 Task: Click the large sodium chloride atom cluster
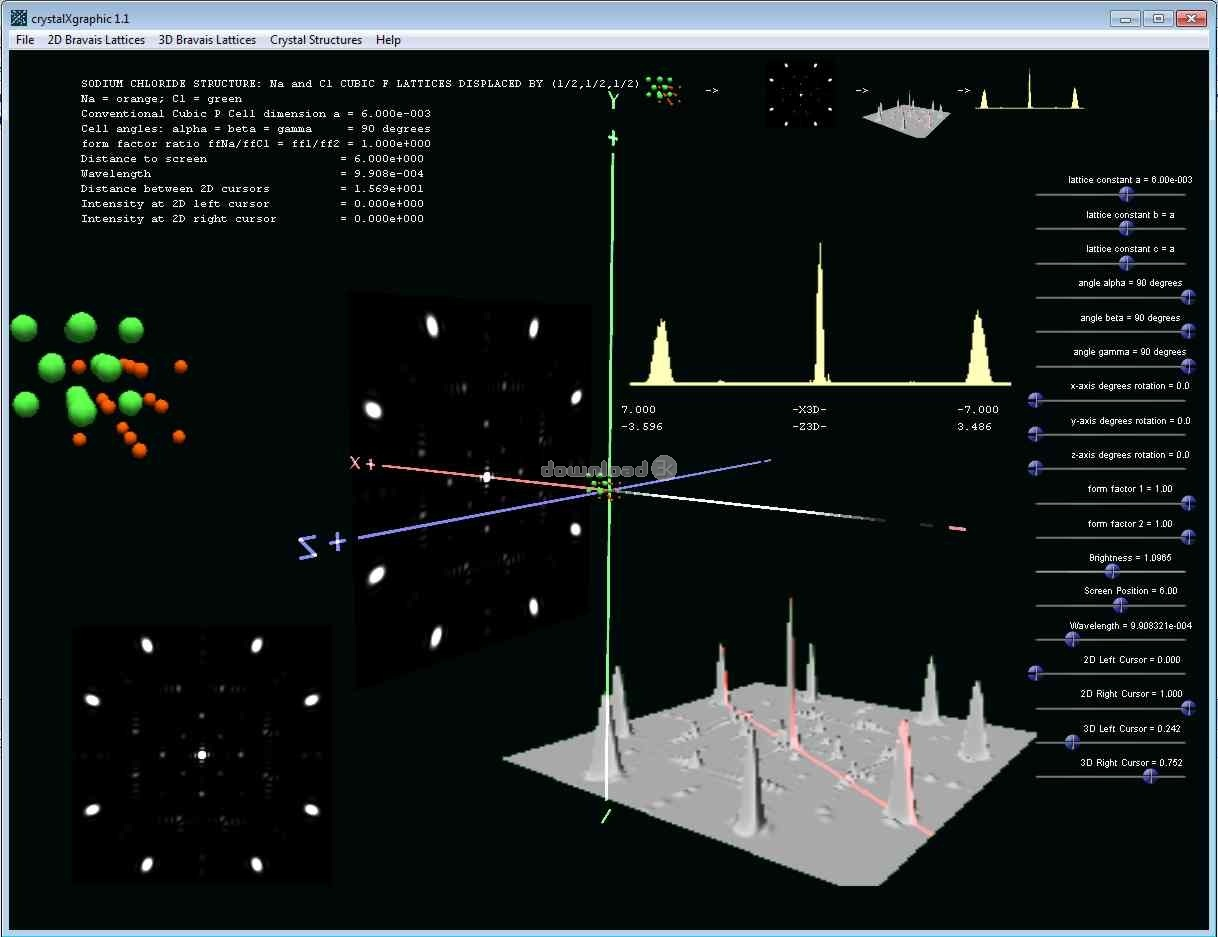pyautogui.click(x=97, y=385)
